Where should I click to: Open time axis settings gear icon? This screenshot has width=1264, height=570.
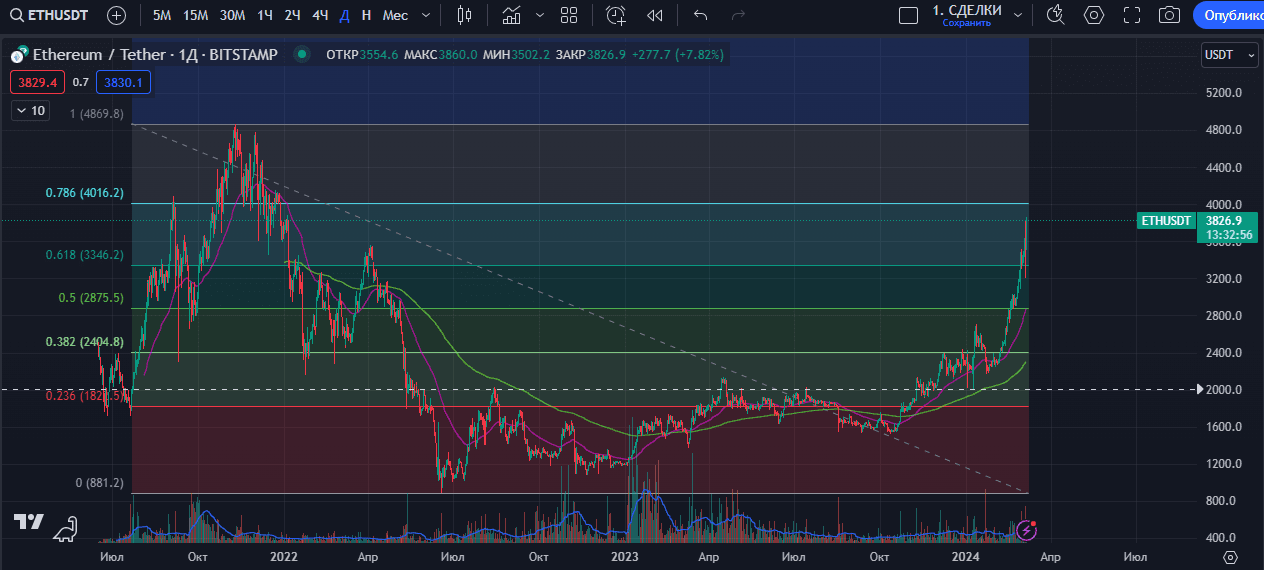coord(1231,556)
